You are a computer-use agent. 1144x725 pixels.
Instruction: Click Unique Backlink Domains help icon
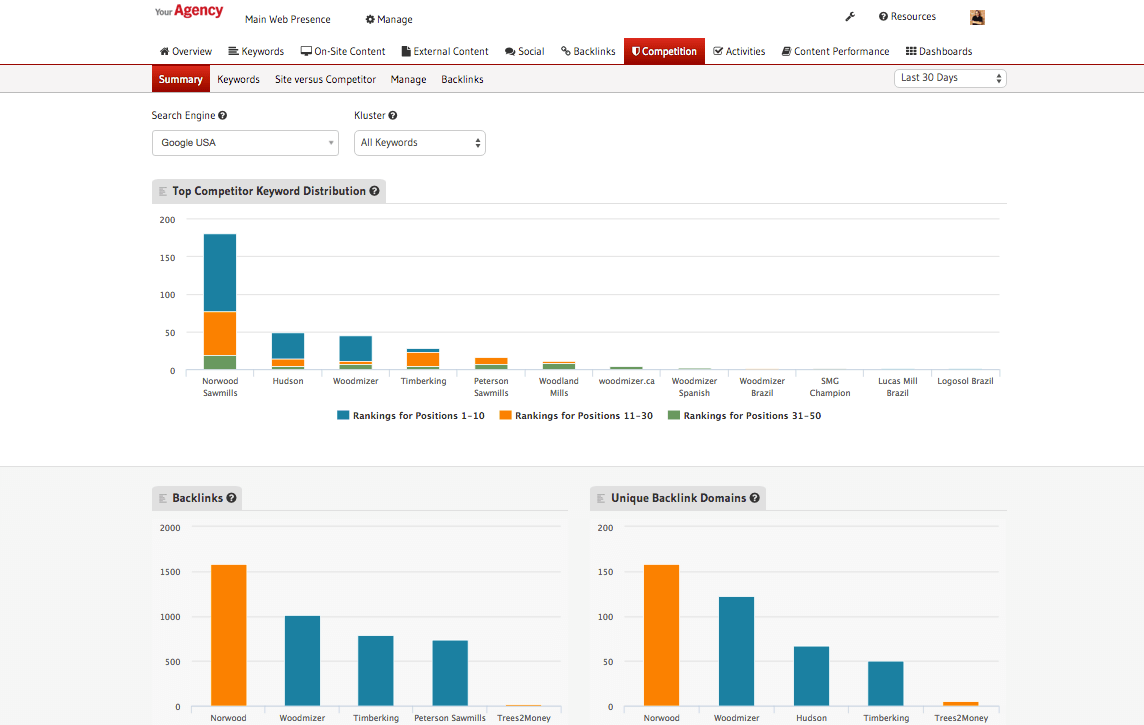(754, 498)
